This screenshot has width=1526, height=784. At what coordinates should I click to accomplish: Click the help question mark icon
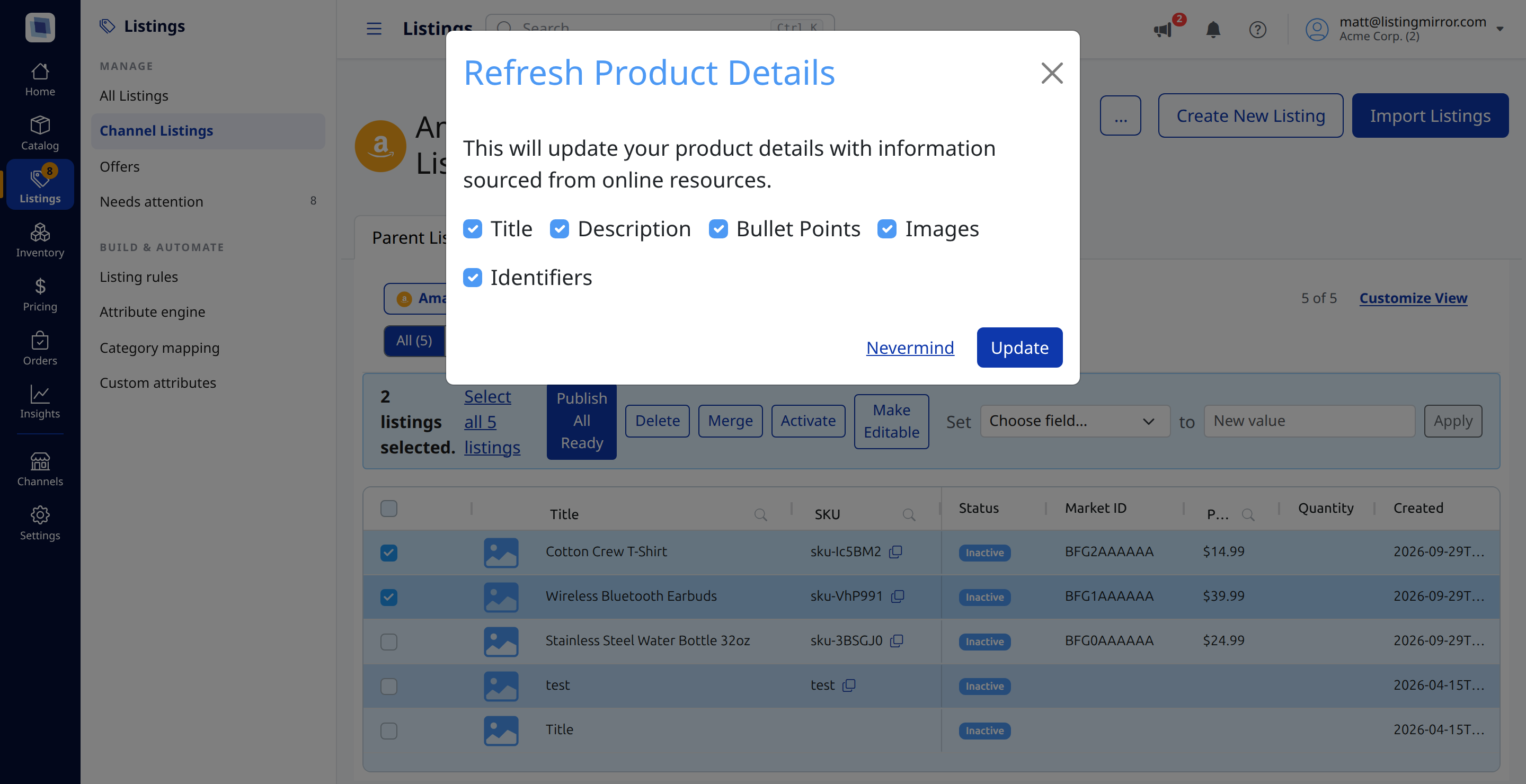click(1258, 29)
